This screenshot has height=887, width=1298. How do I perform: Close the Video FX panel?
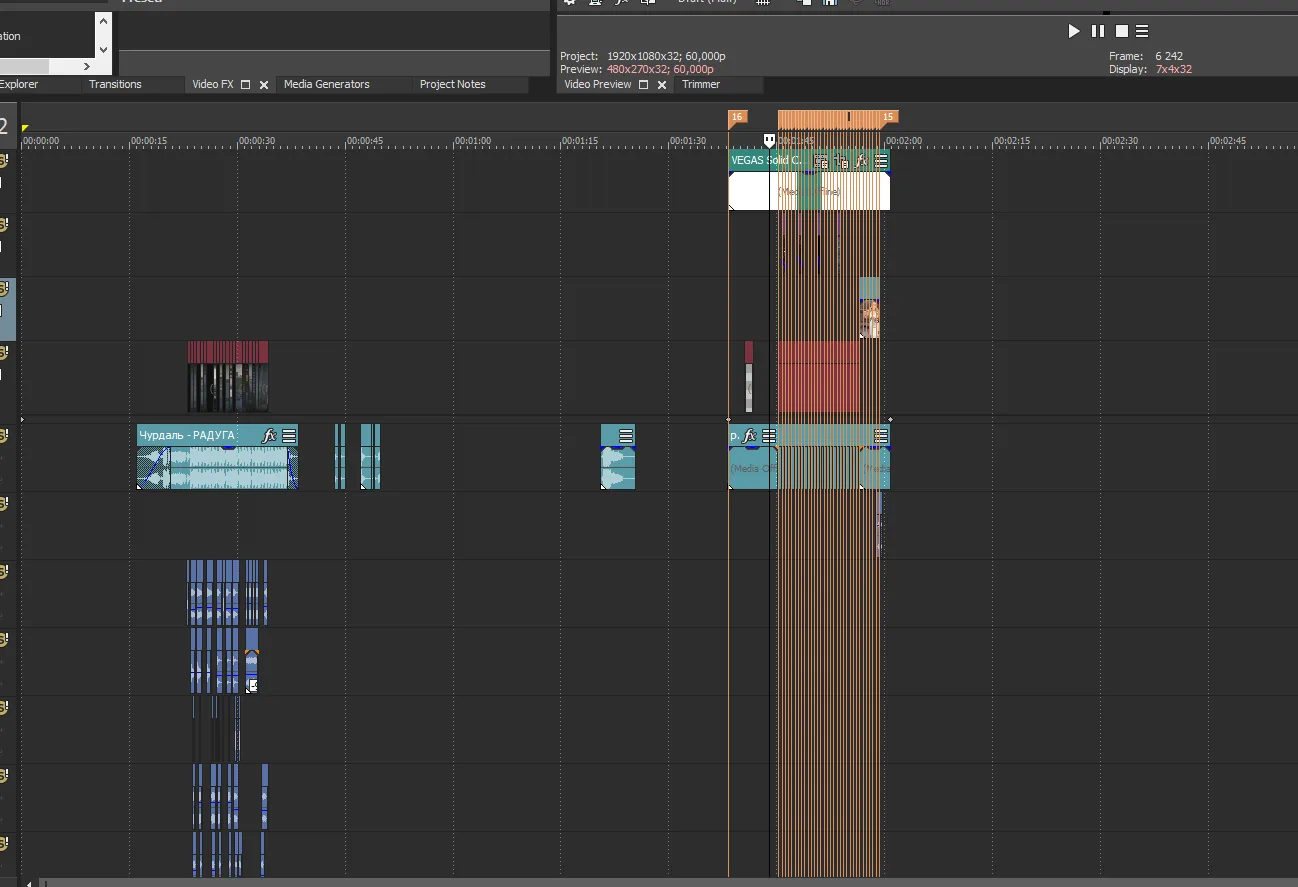point(264,85)
